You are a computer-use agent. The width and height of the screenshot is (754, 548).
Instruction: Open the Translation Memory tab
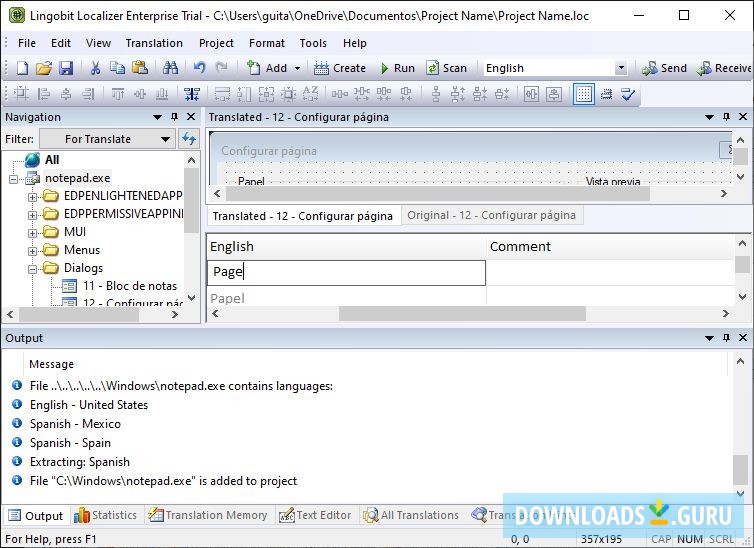pos(208,515)
